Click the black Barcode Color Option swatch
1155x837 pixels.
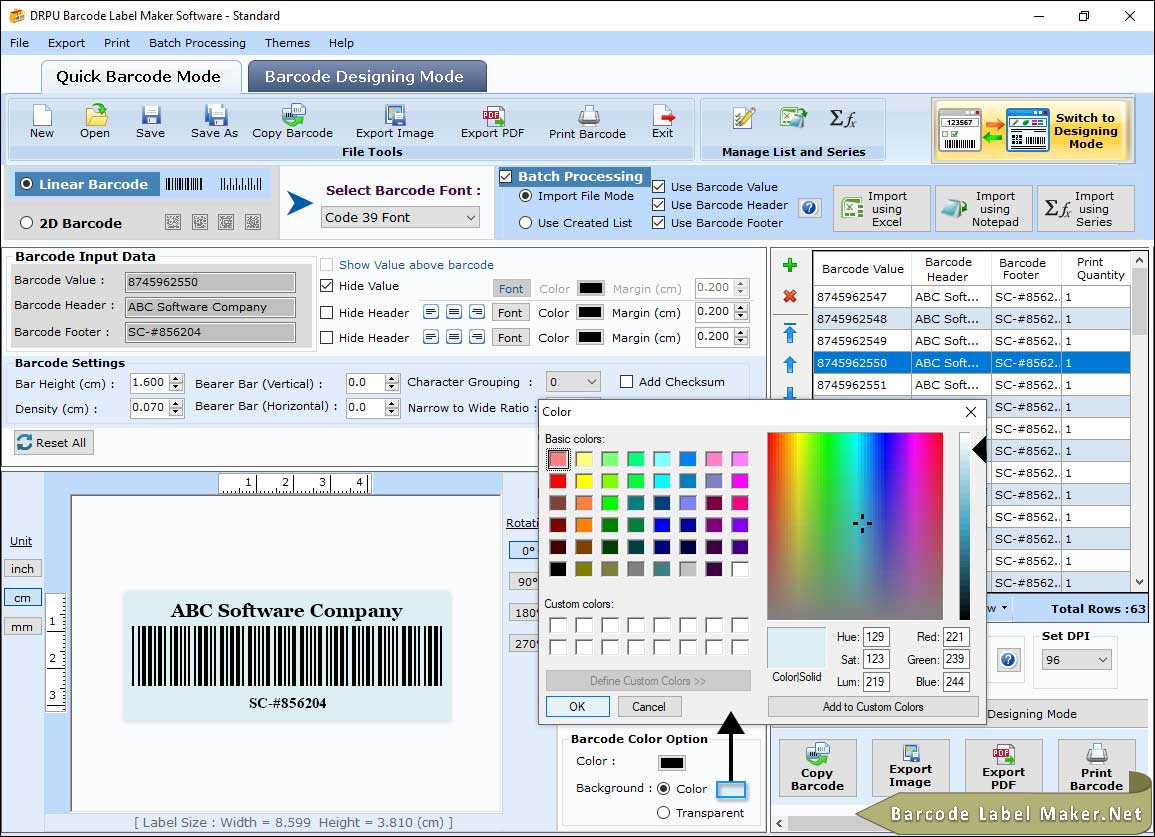tap(672, 763)
